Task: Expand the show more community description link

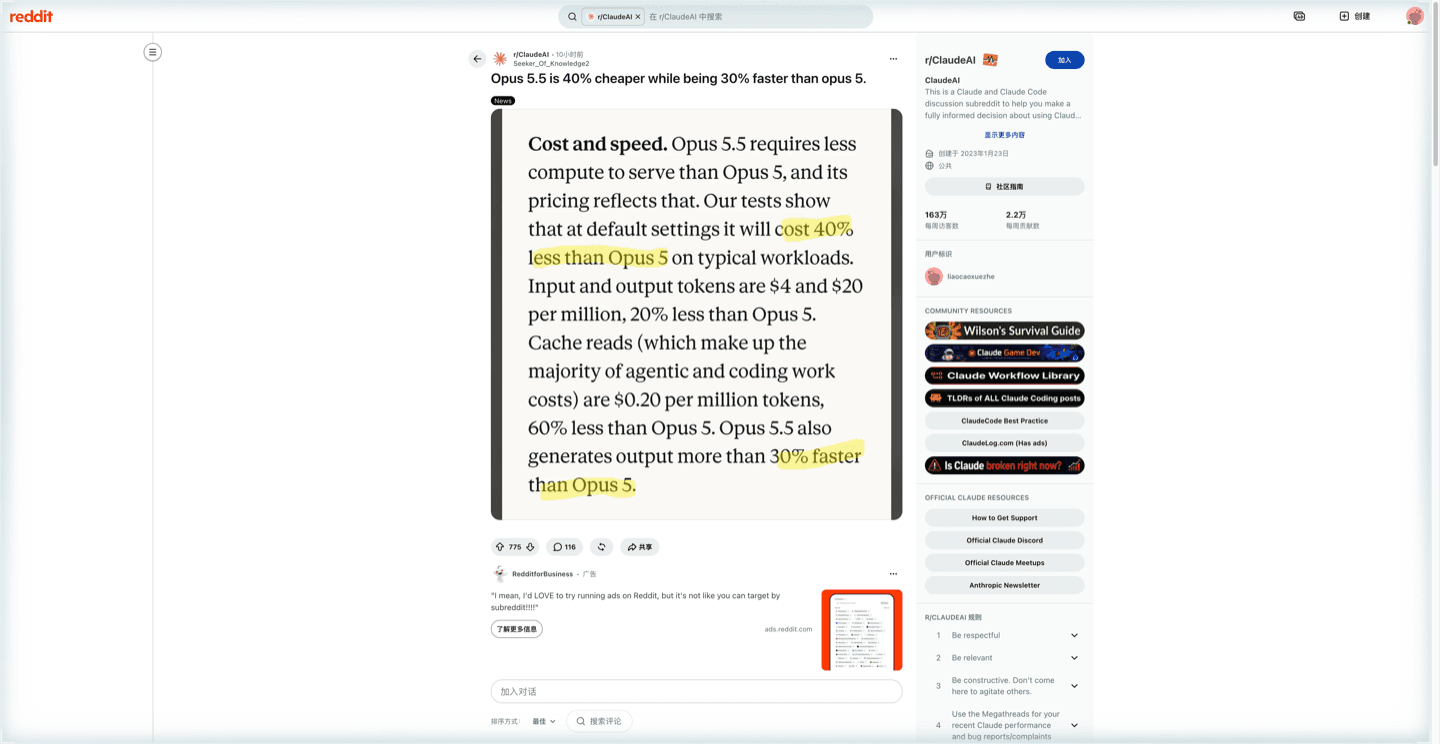Action: [x=1004, y=135]
